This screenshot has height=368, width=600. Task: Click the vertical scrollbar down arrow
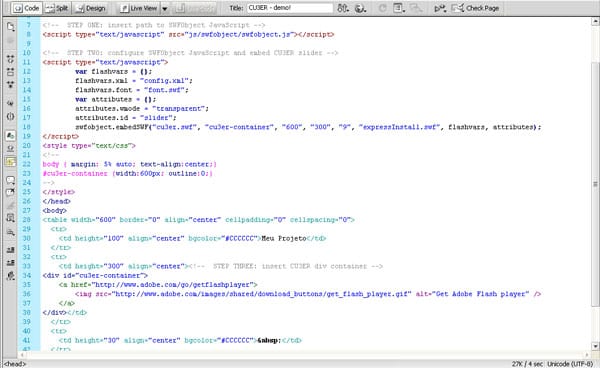coord(595,346)
